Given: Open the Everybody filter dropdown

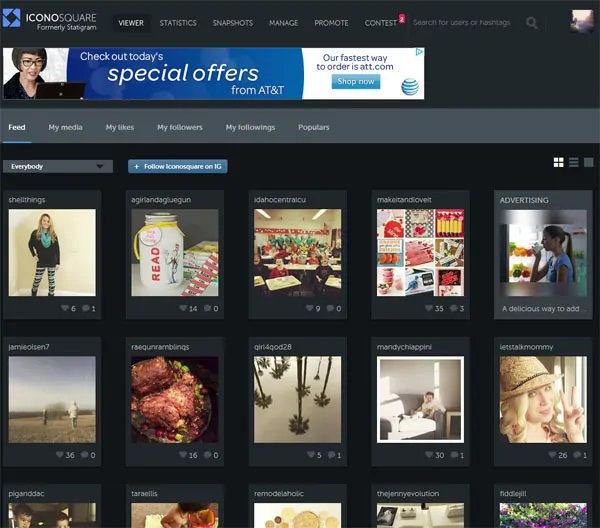Looking at the screenshot, I should [x=57, y=166].
